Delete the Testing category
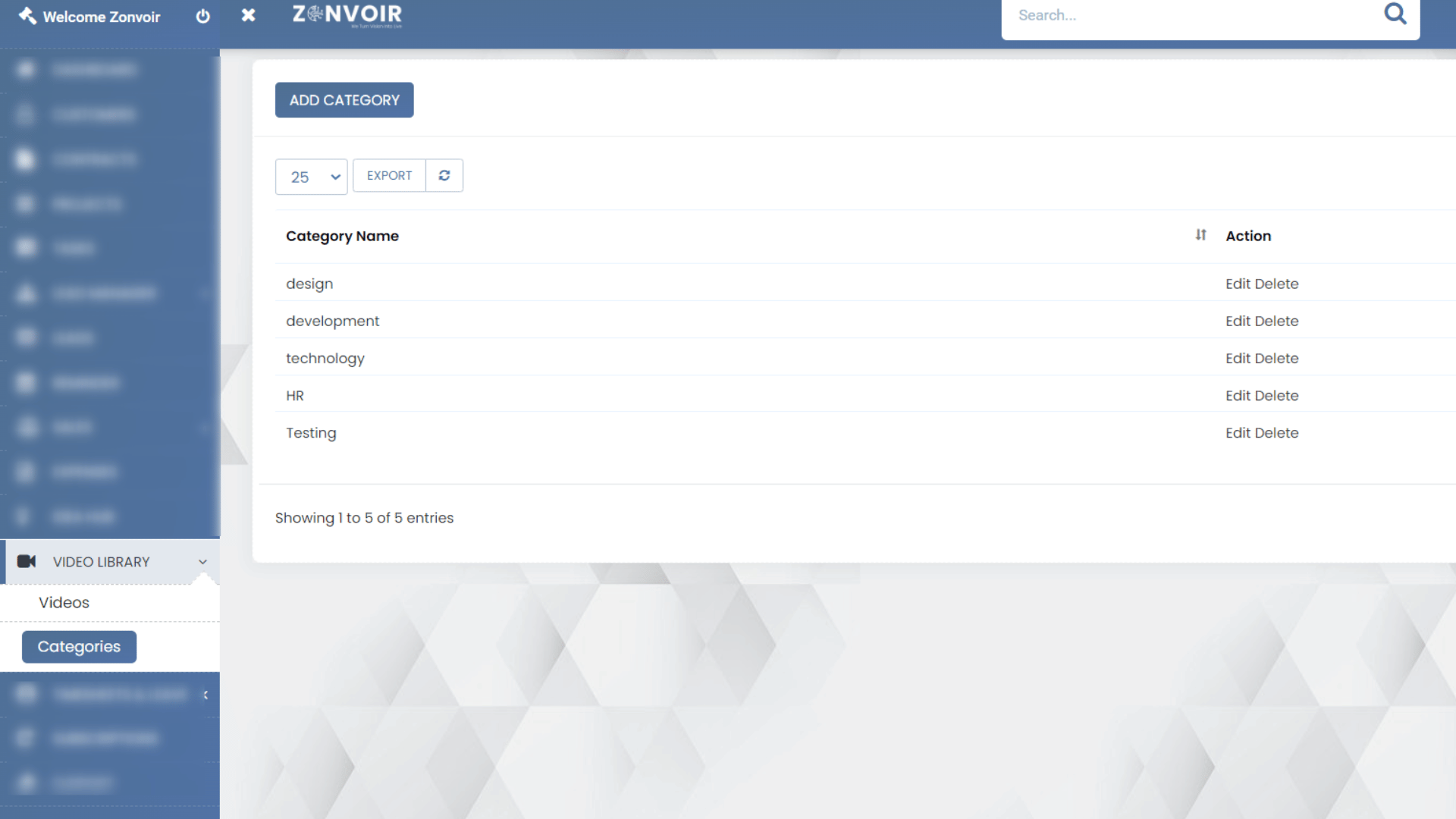Viewport: 1456px width, 819px height. [x=1276, y=432]
